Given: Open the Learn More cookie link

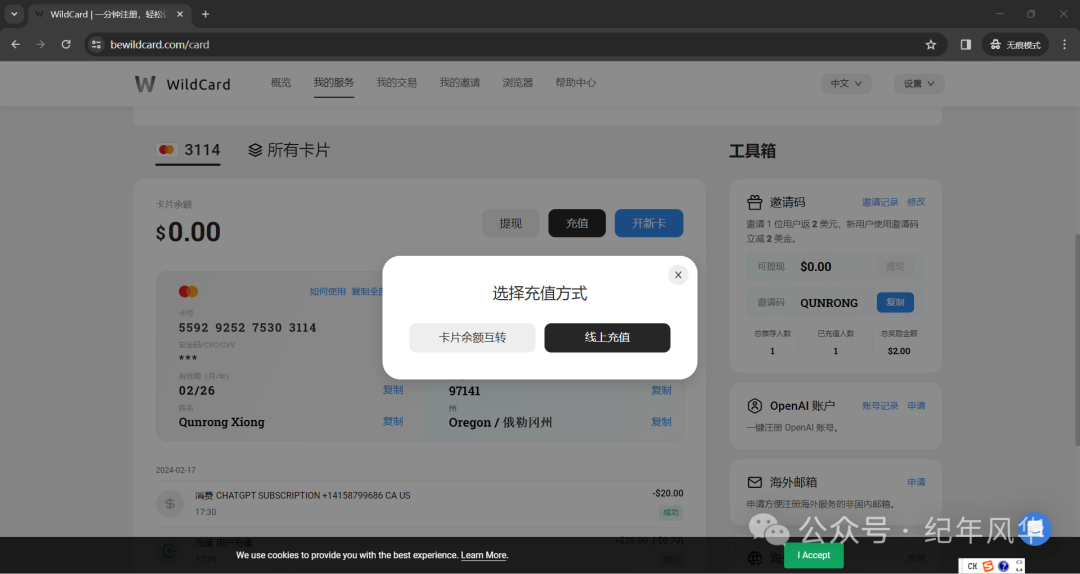Looking at the screenshot, I should tap(484, 555).
